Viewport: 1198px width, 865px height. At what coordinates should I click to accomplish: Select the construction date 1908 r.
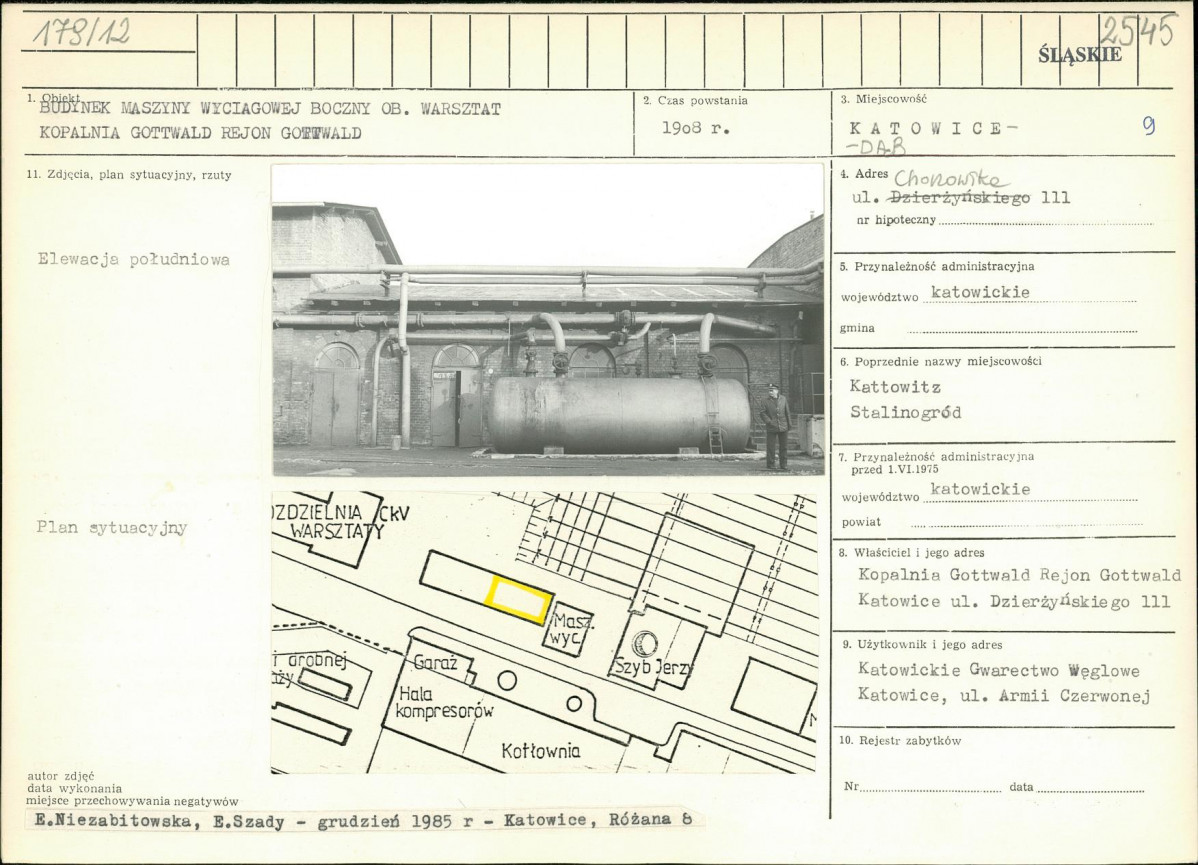pos(695,129)
